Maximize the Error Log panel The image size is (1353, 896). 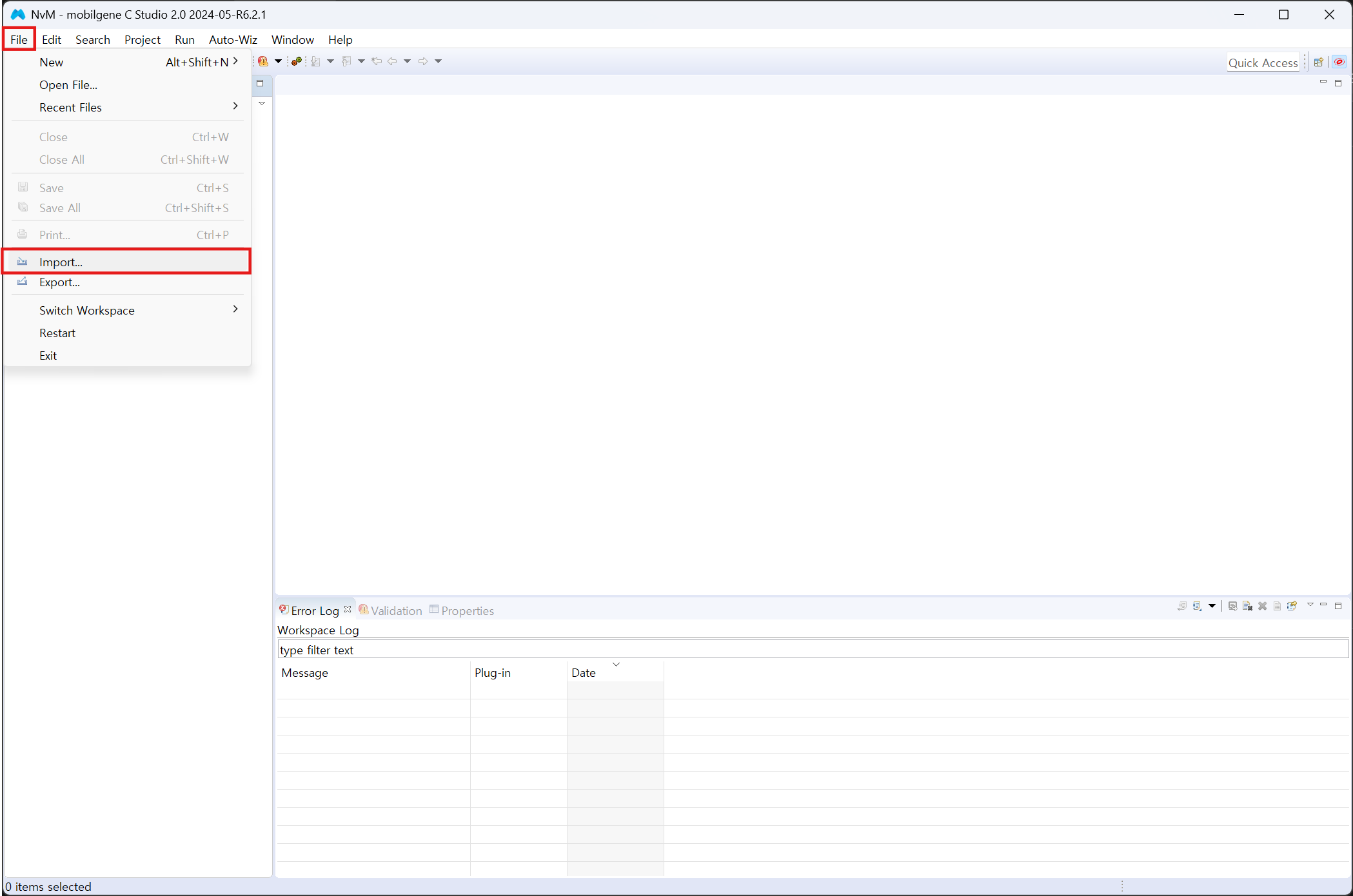(x=1338, y=606)
